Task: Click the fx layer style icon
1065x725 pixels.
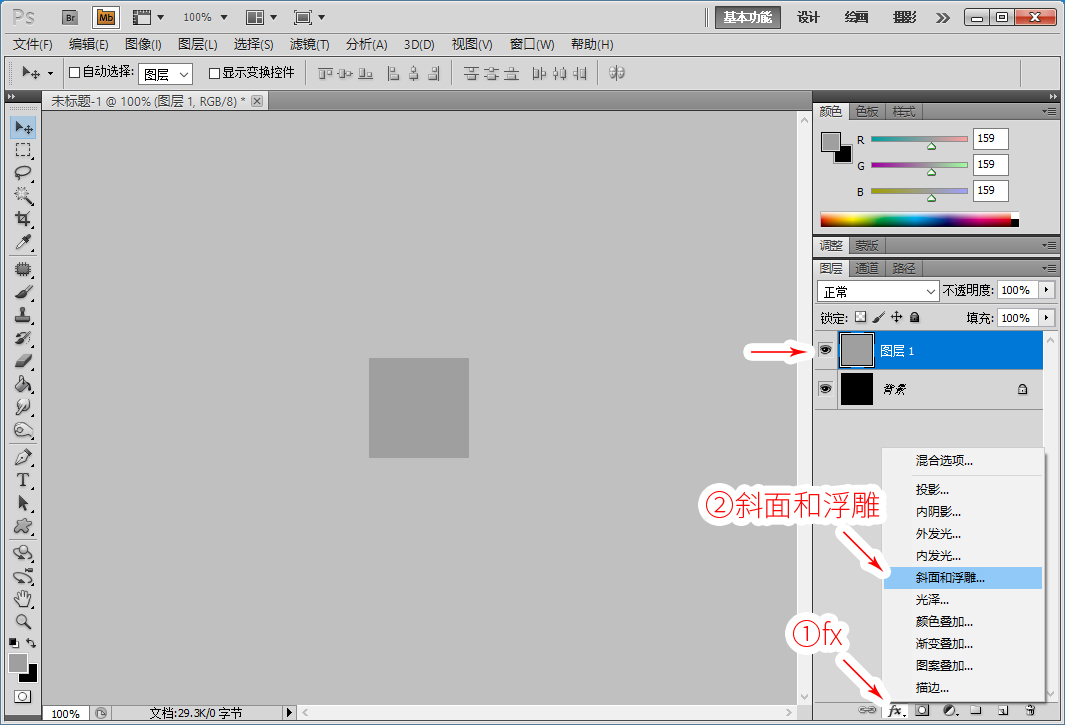Action: click(x=896, y=710)
